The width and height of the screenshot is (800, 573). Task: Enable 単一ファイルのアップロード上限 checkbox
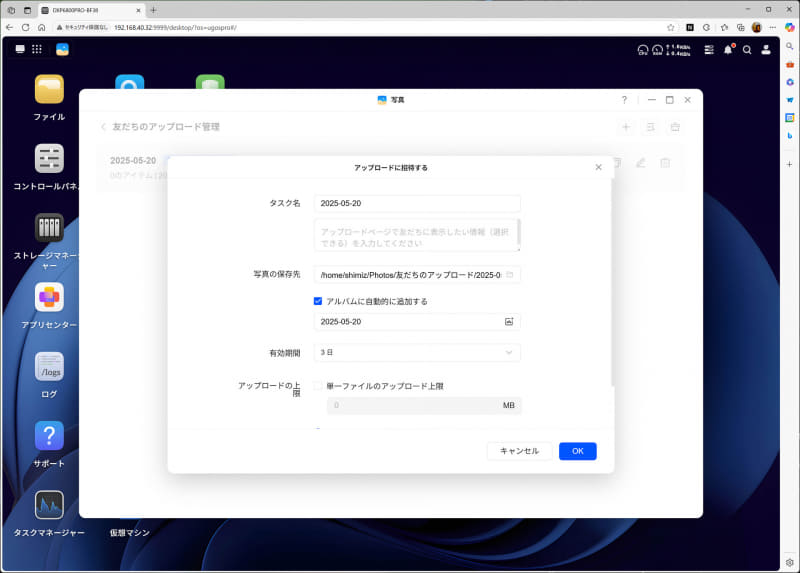318,386
